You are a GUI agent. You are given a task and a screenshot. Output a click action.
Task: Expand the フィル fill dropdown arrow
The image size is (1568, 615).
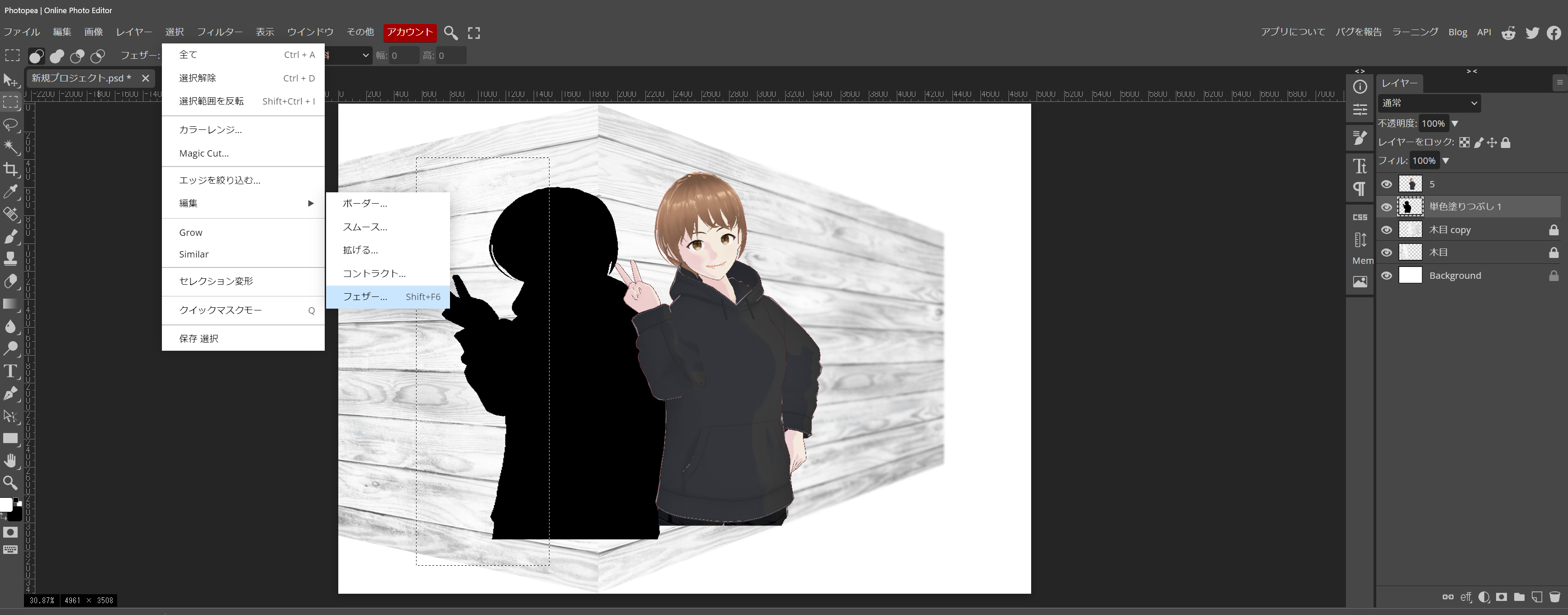[x=1445, y=161]
